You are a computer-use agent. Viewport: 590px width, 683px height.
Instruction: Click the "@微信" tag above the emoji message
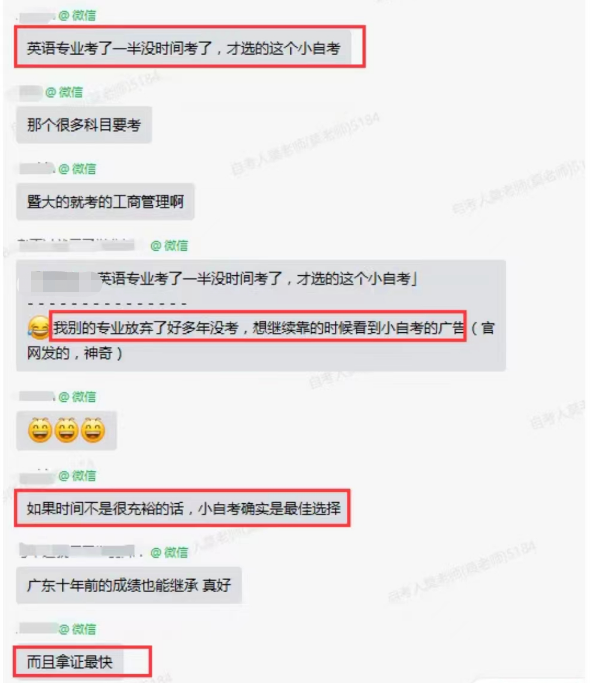[77, 397]
